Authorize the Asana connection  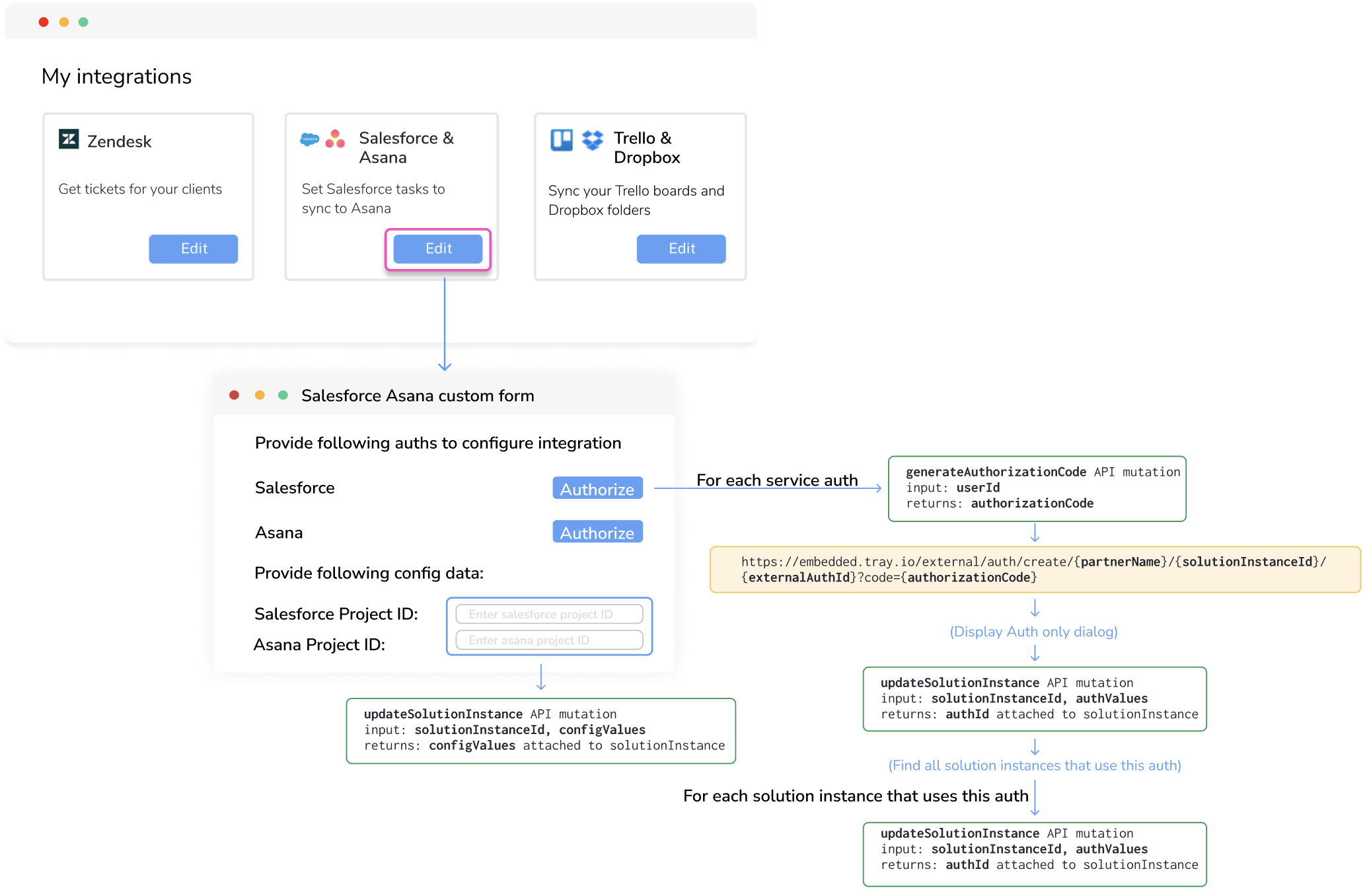coord(597,532)
